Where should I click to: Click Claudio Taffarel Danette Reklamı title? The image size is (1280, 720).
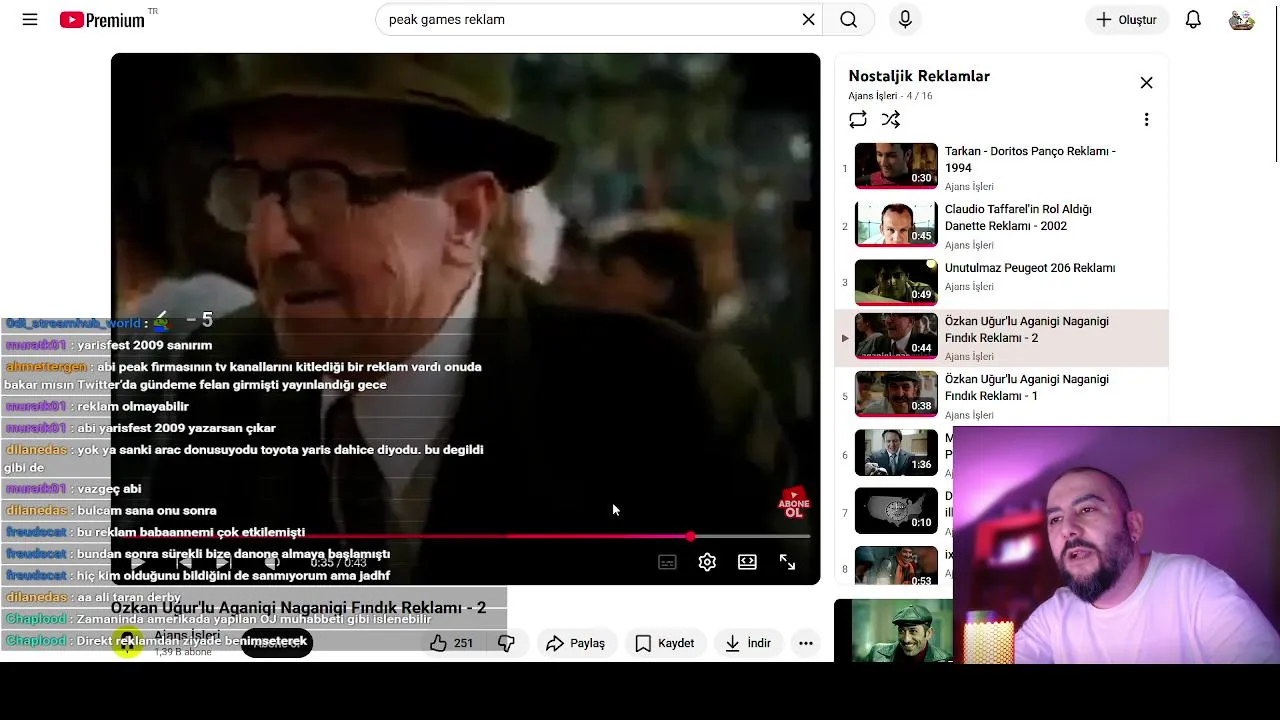click(1018, 217)
